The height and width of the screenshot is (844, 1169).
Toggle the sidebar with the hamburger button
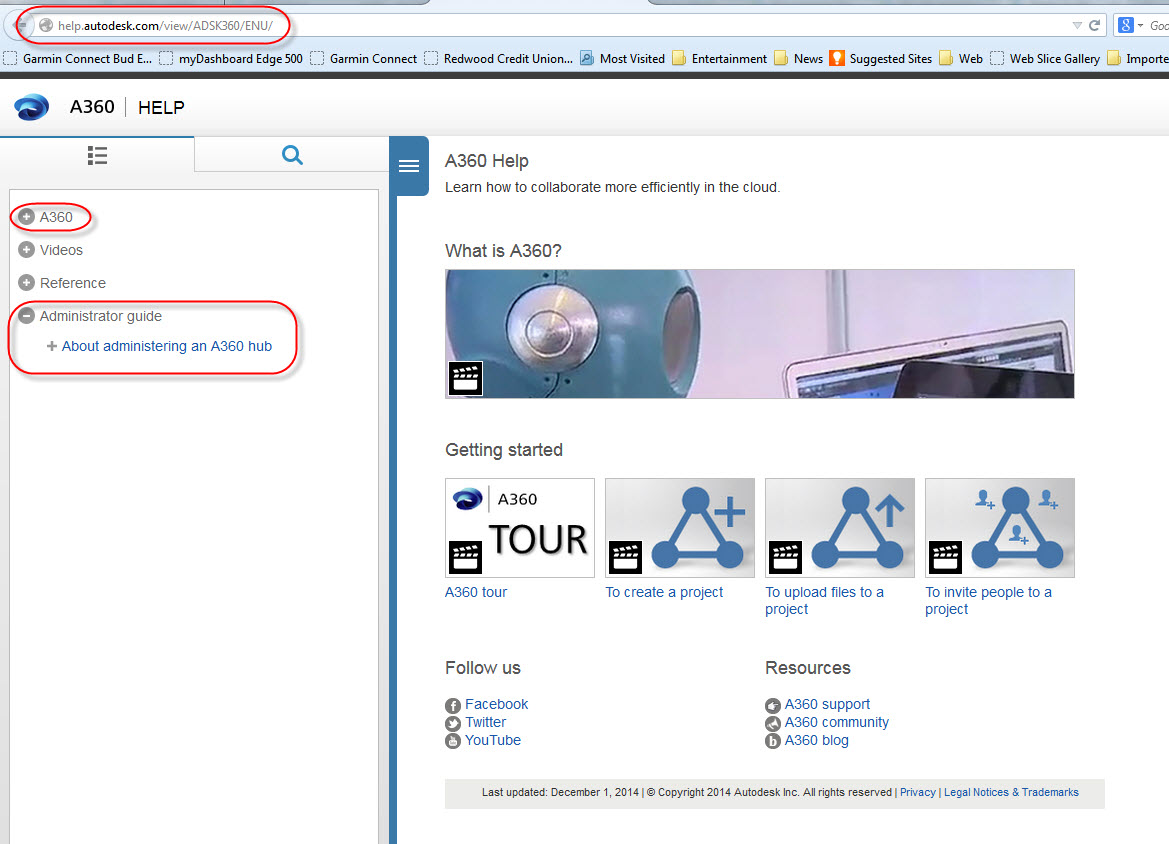coord(409,166)
